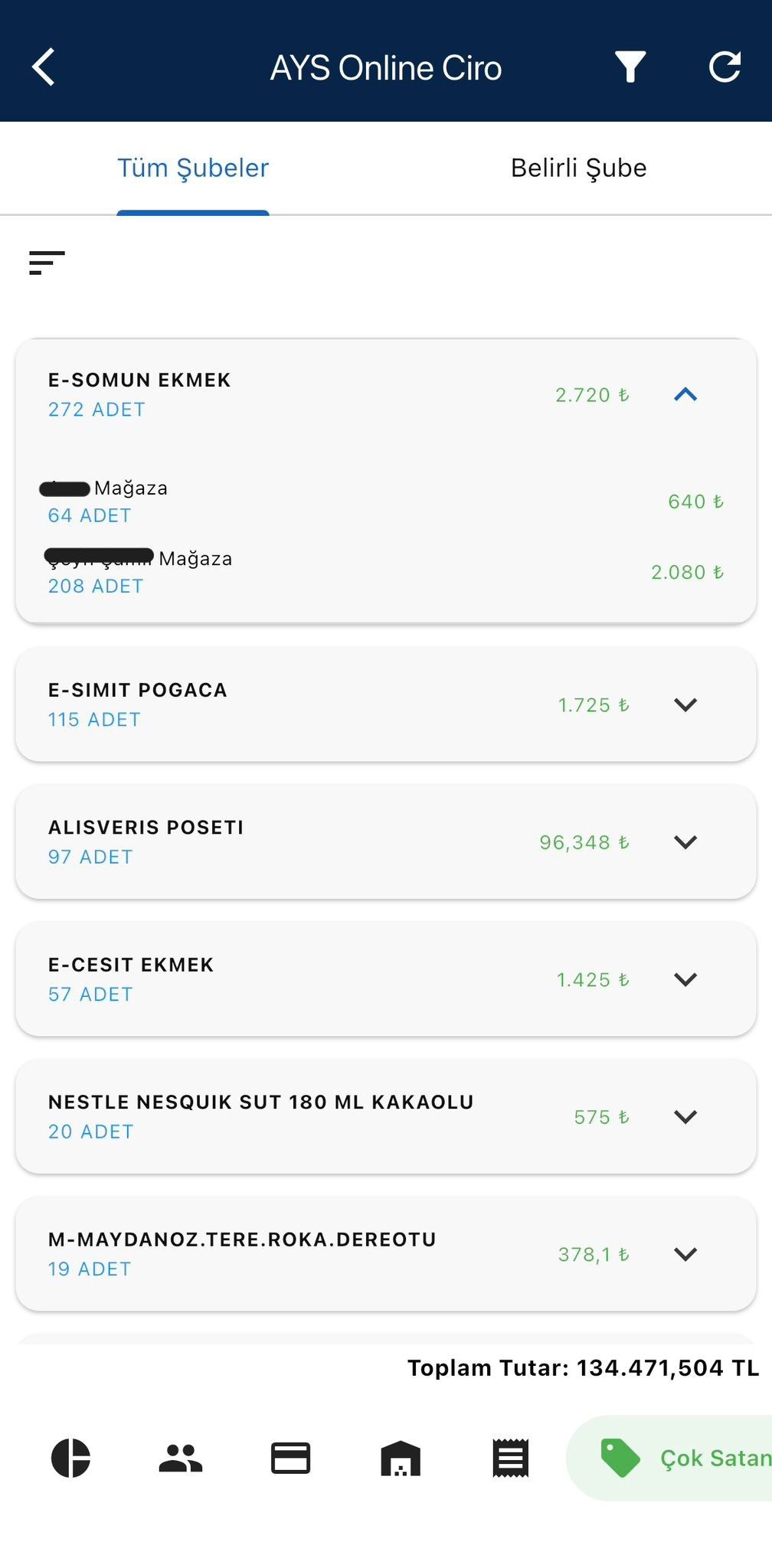This screenshot has height=1568, width=772.
Task: Switch to the Belirli Şube tab
Action: (x=578, y=168)
